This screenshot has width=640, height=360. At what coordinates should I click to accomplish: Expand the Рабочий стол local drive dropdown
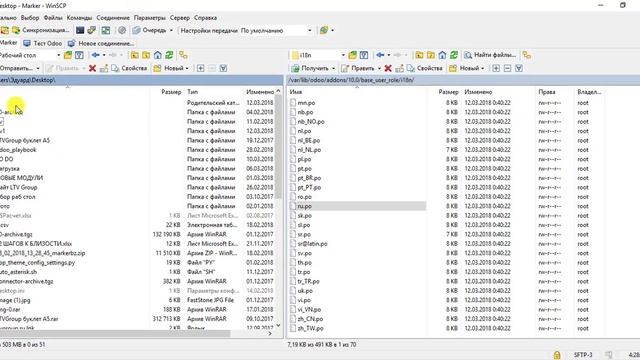pos(58,55)
